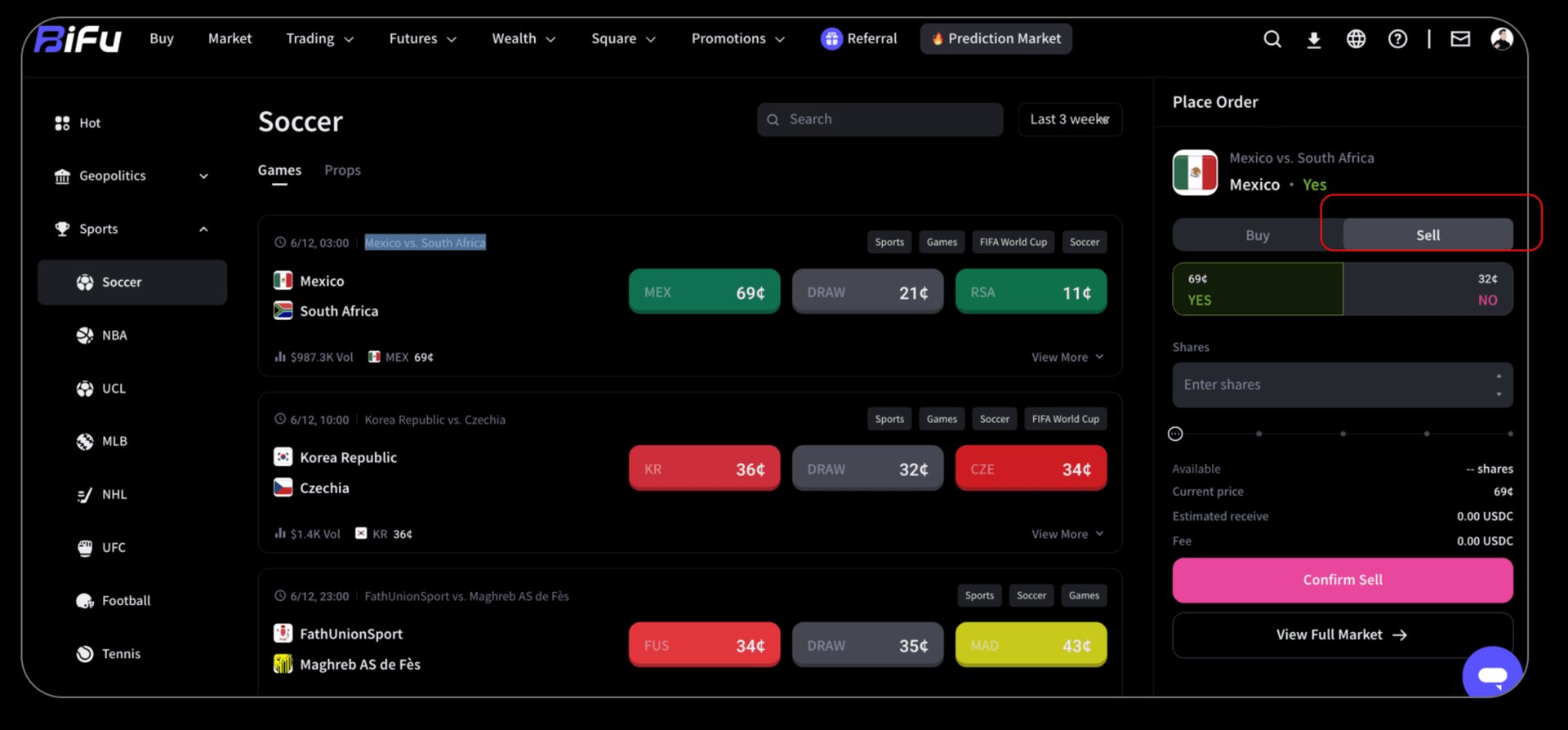Viewport: 1568px width, 730px height.
Task: Click Mexico flag in Place Order panel
Action: (1195, 172)
